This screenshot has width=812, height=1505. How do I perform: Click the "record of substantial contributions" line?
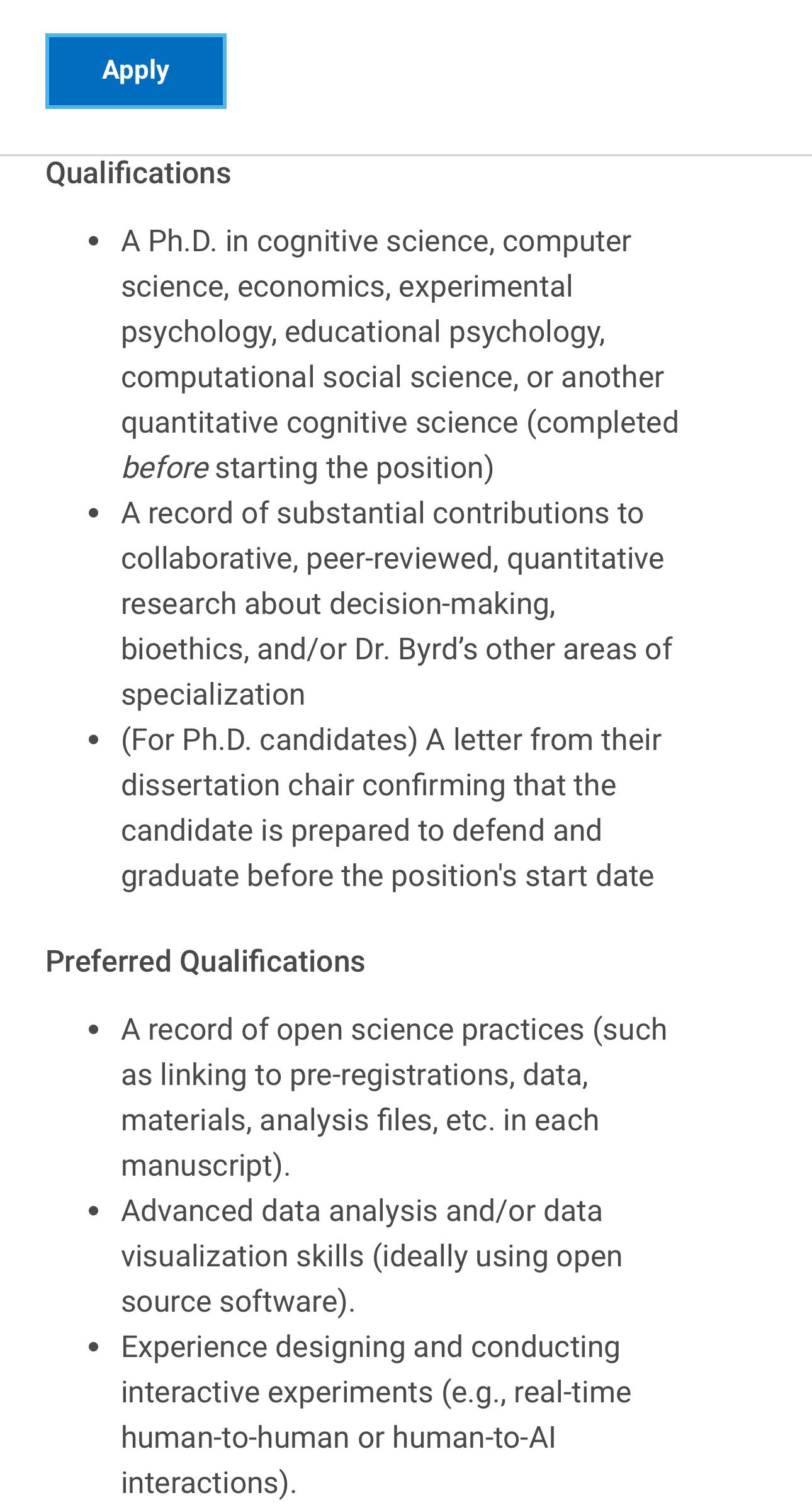[x=382, y=513]
